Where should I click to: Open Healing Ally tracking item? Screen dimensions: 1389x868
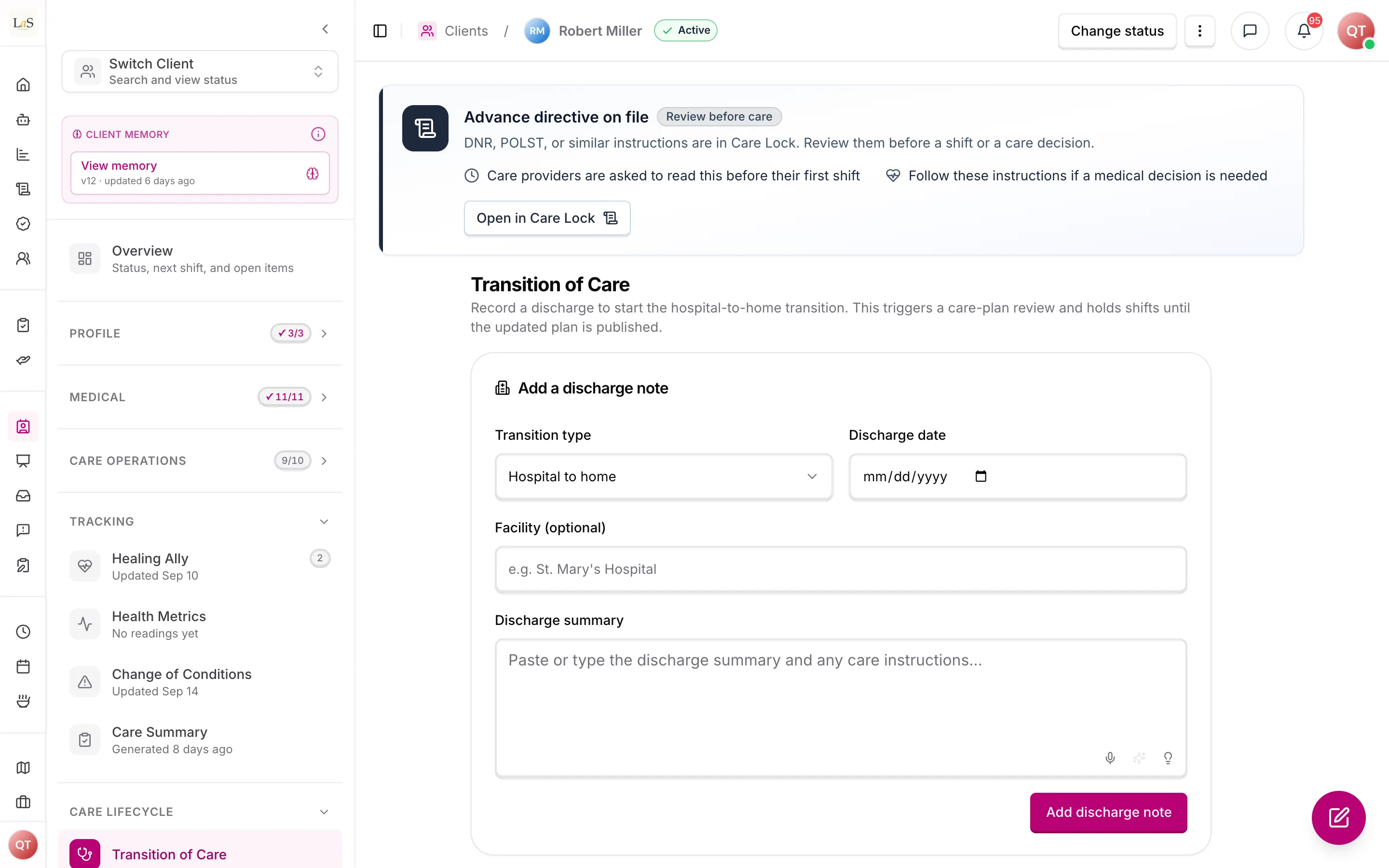coord(200,567)
